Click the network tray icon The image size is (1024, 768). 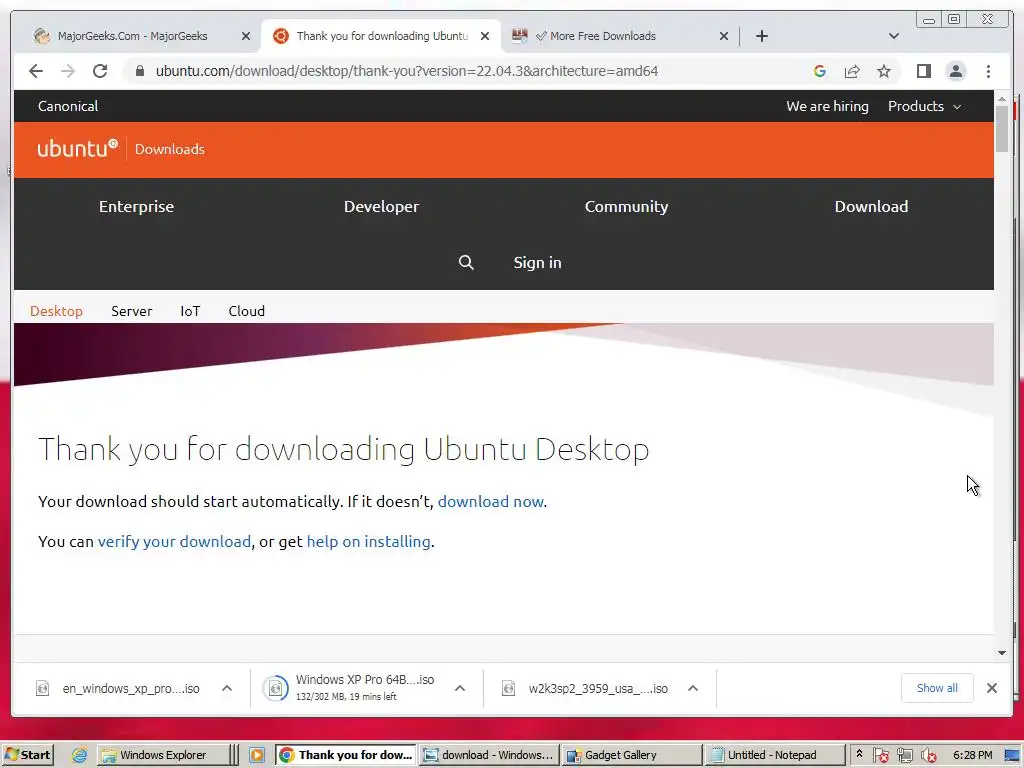904,756
